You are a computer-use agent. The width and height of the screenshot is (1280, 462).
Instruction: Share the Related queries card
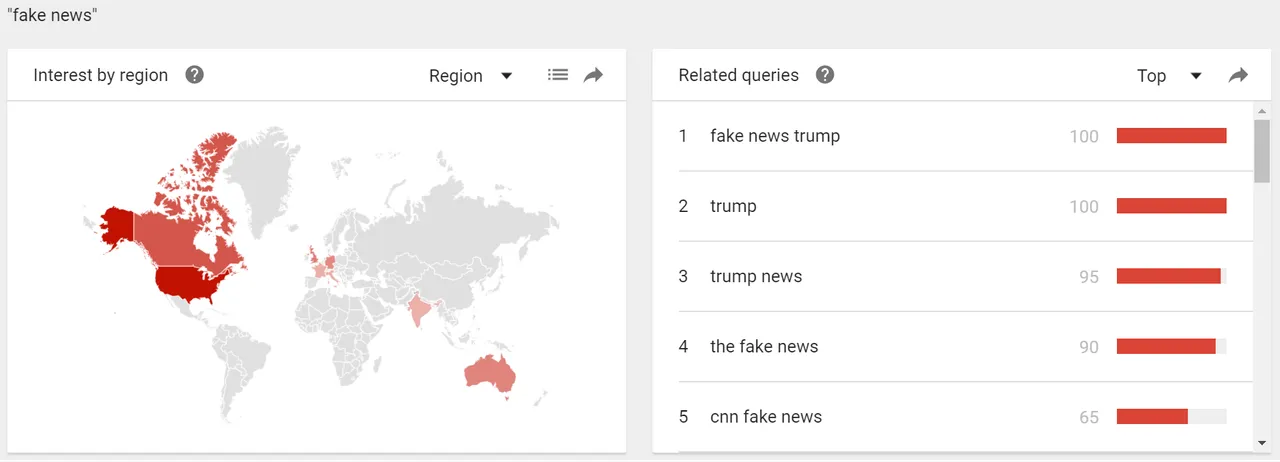pos(1239,75)
